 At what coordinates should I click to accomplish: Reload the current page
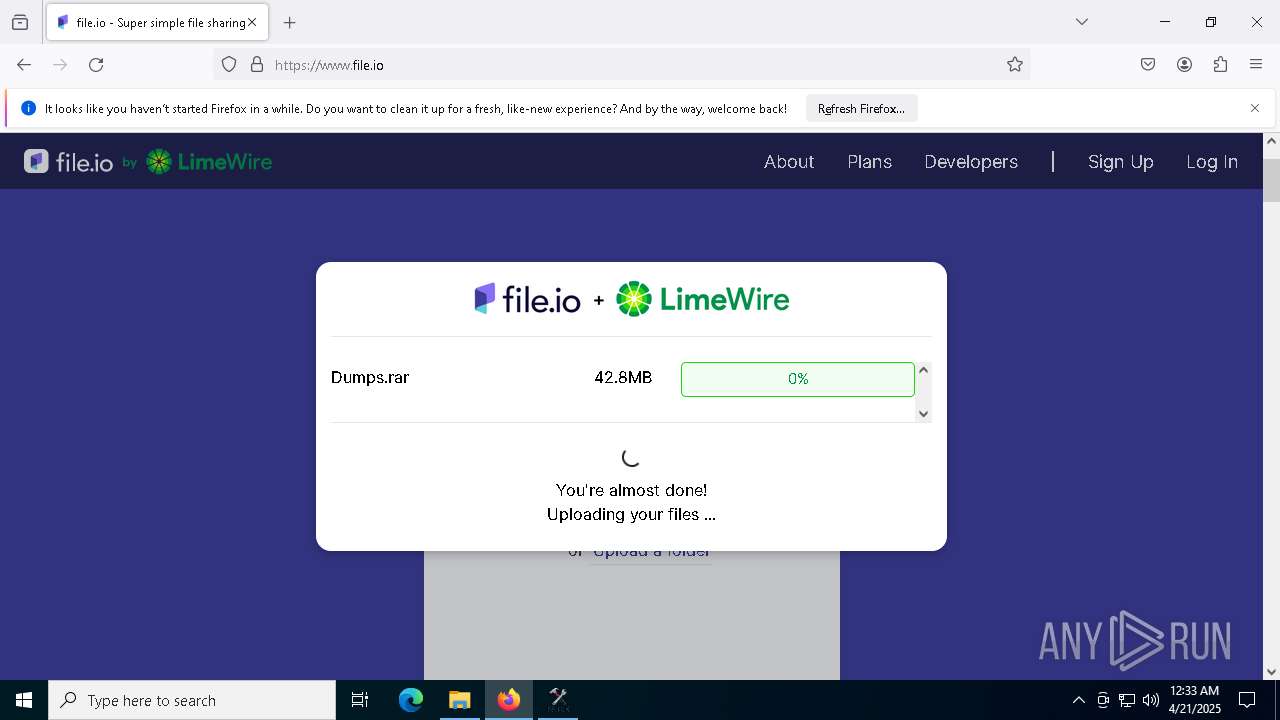tap(96, 65)
